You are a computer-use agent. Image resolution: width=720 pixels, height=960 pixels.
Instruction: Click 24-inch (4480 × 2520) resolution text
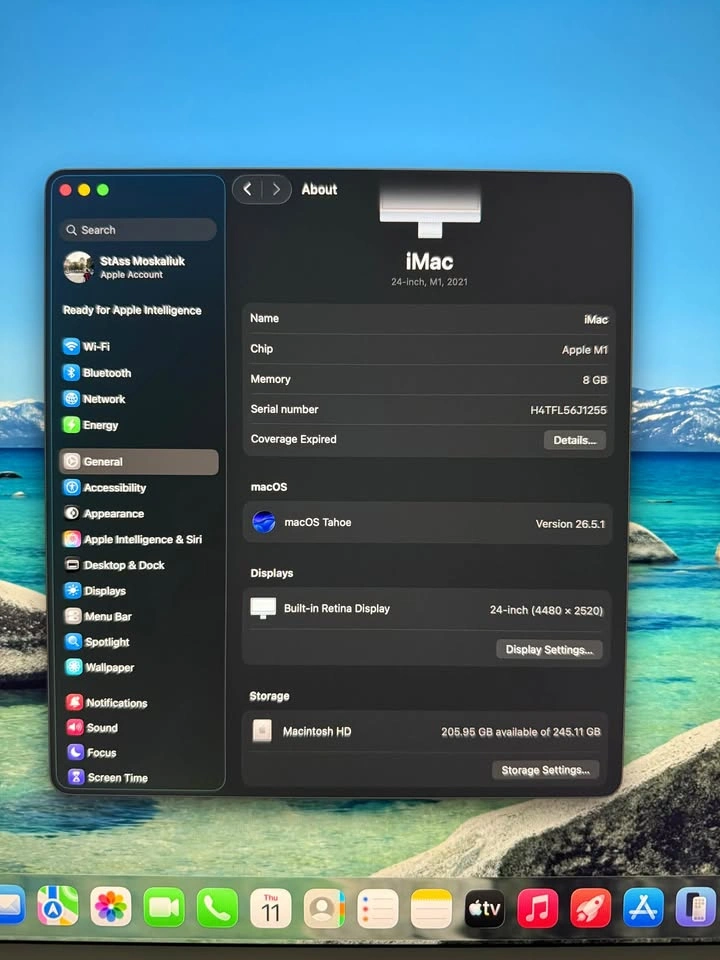pos(546,610)
